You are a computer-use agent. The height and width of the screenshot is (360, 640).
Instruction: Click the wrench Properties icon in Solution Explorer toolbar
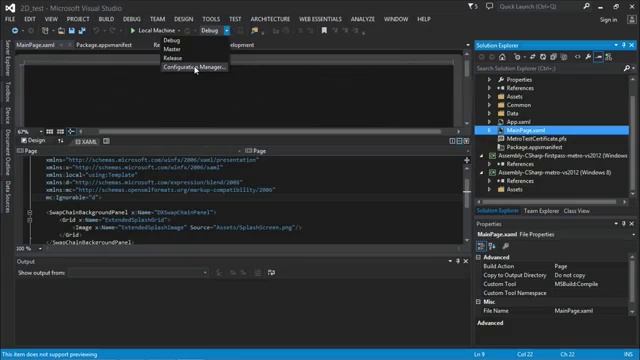point(588,57)
